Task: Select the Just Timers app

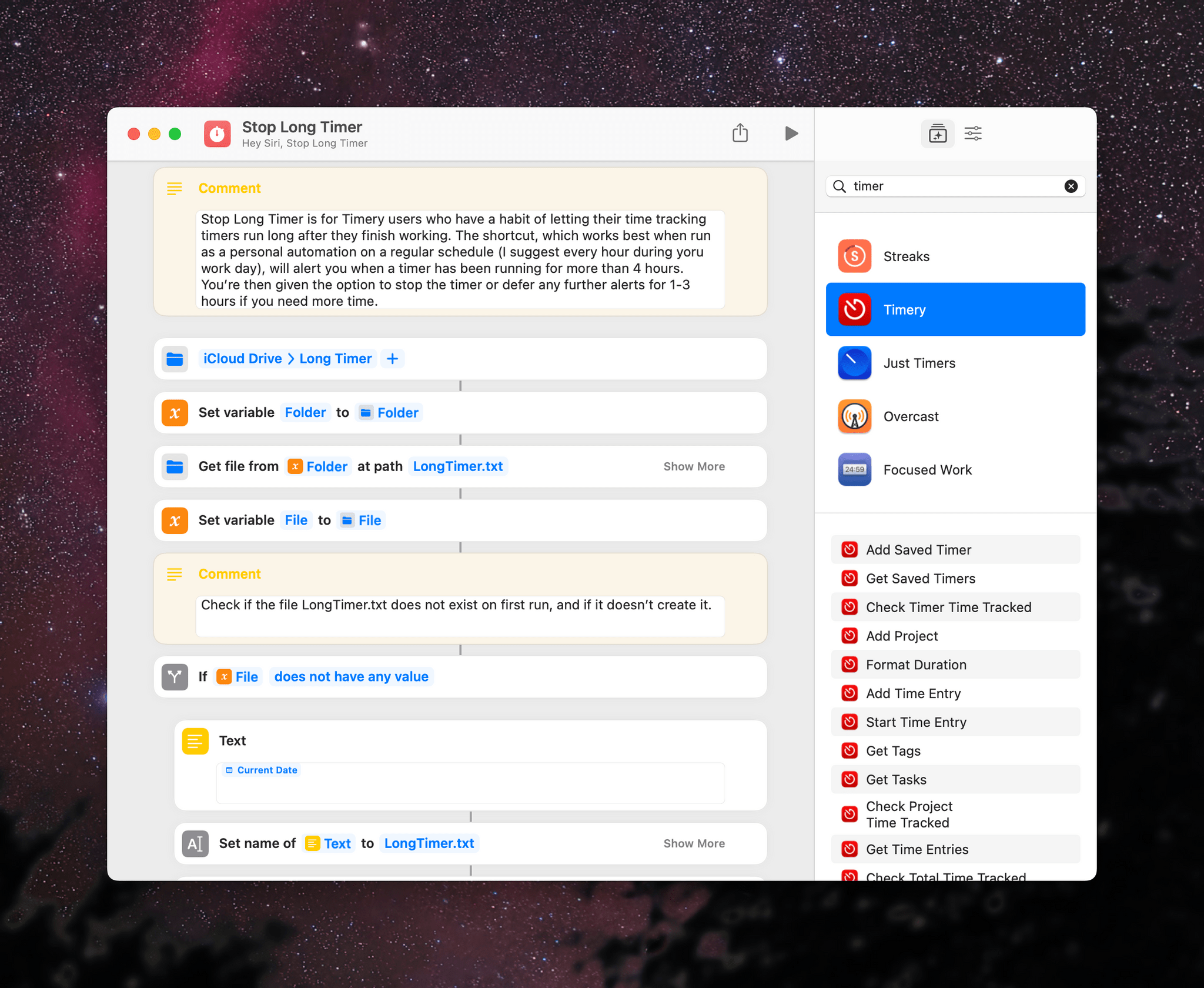Action: (x=955, y=363)
